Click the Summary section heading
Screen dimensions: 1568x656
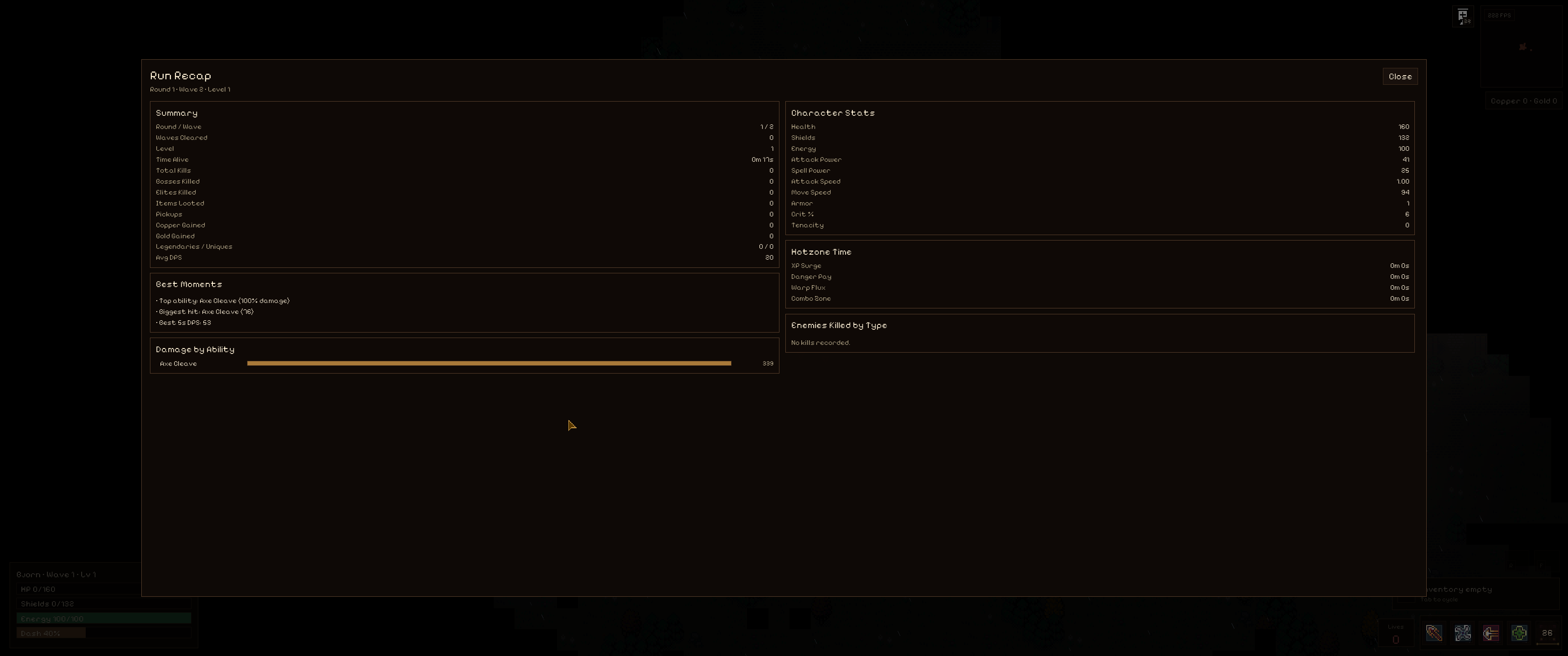176,113
